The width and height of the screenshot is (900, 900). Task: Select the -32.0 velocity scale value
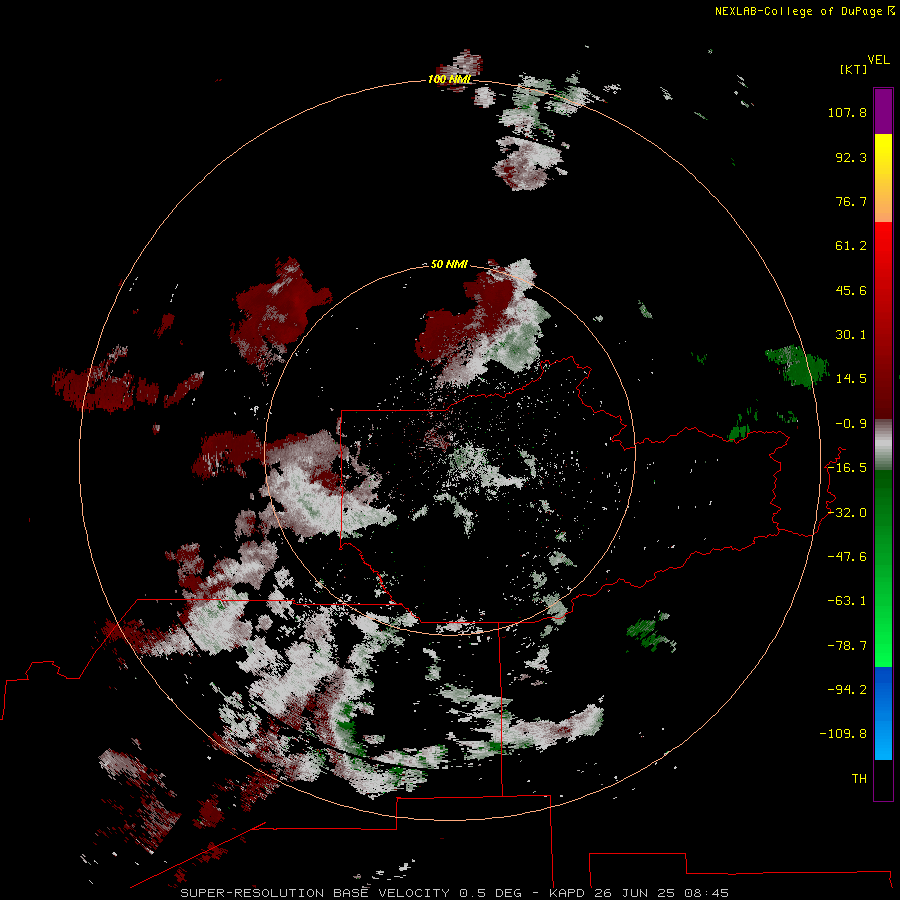[x=847, y=513]
